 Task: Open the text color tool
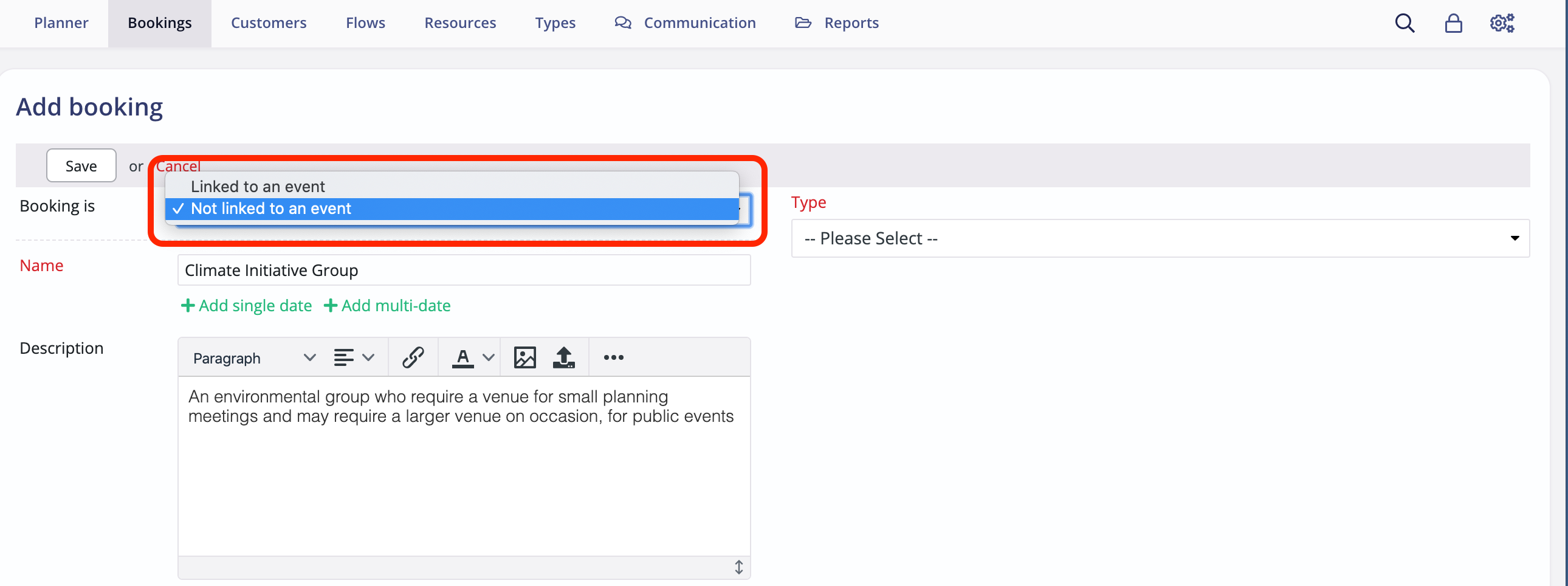click(x=464, y=357)
